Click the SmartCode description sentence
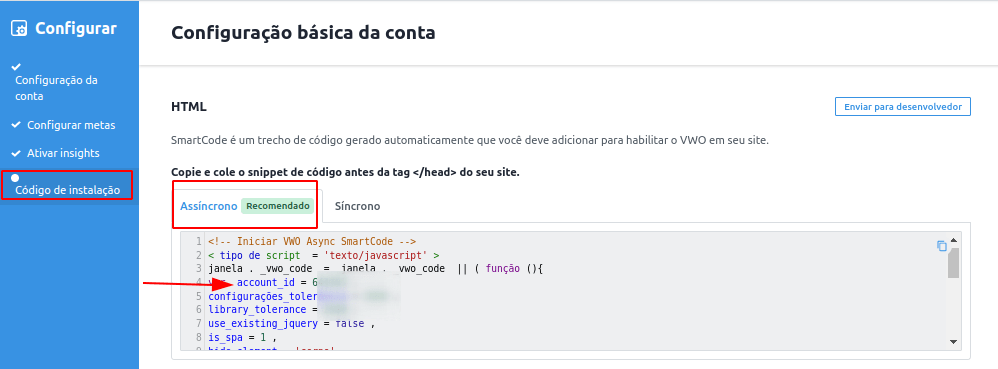Image resolution: width=998 pixels, height=369 pixels. 470,140
